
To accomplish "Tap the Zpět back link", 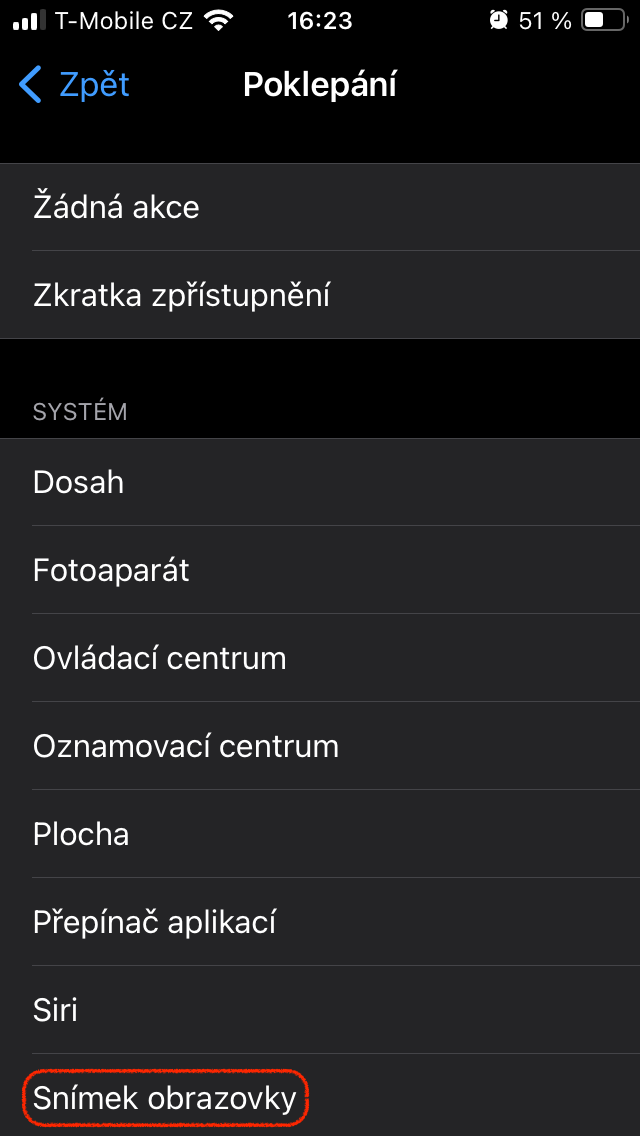I will click(94, 85).
